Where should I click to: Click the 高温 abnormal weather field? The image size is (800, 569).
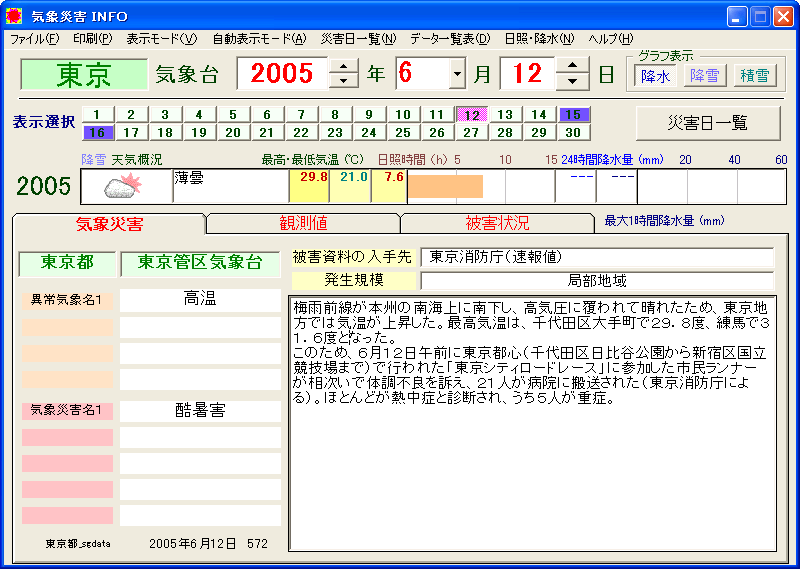click(x=200, y=300)
